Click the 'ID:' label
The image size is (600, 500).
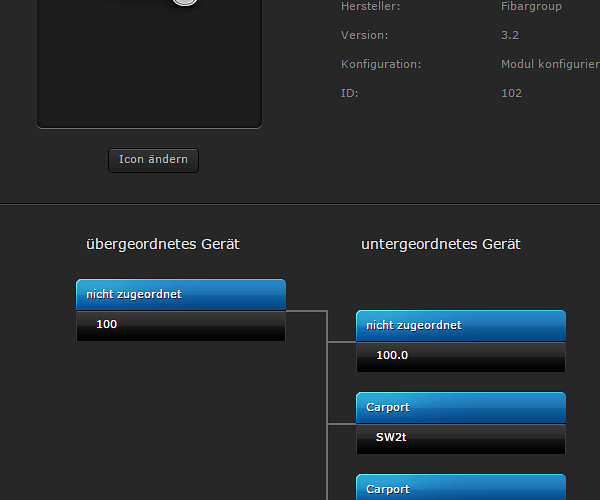349,93
